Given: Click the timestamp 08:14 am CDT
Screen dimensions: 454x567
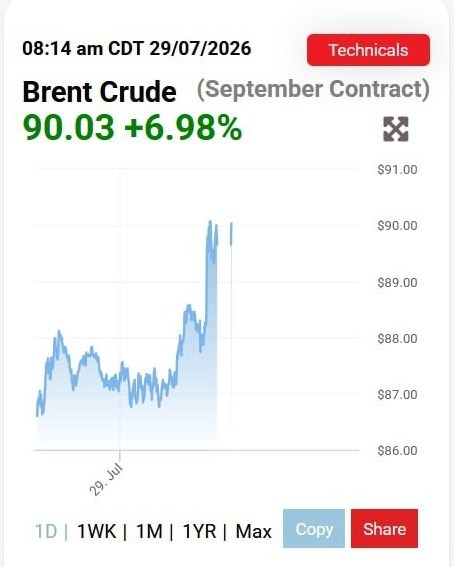Looking at the screenshot, I should [x=82, y=48].
